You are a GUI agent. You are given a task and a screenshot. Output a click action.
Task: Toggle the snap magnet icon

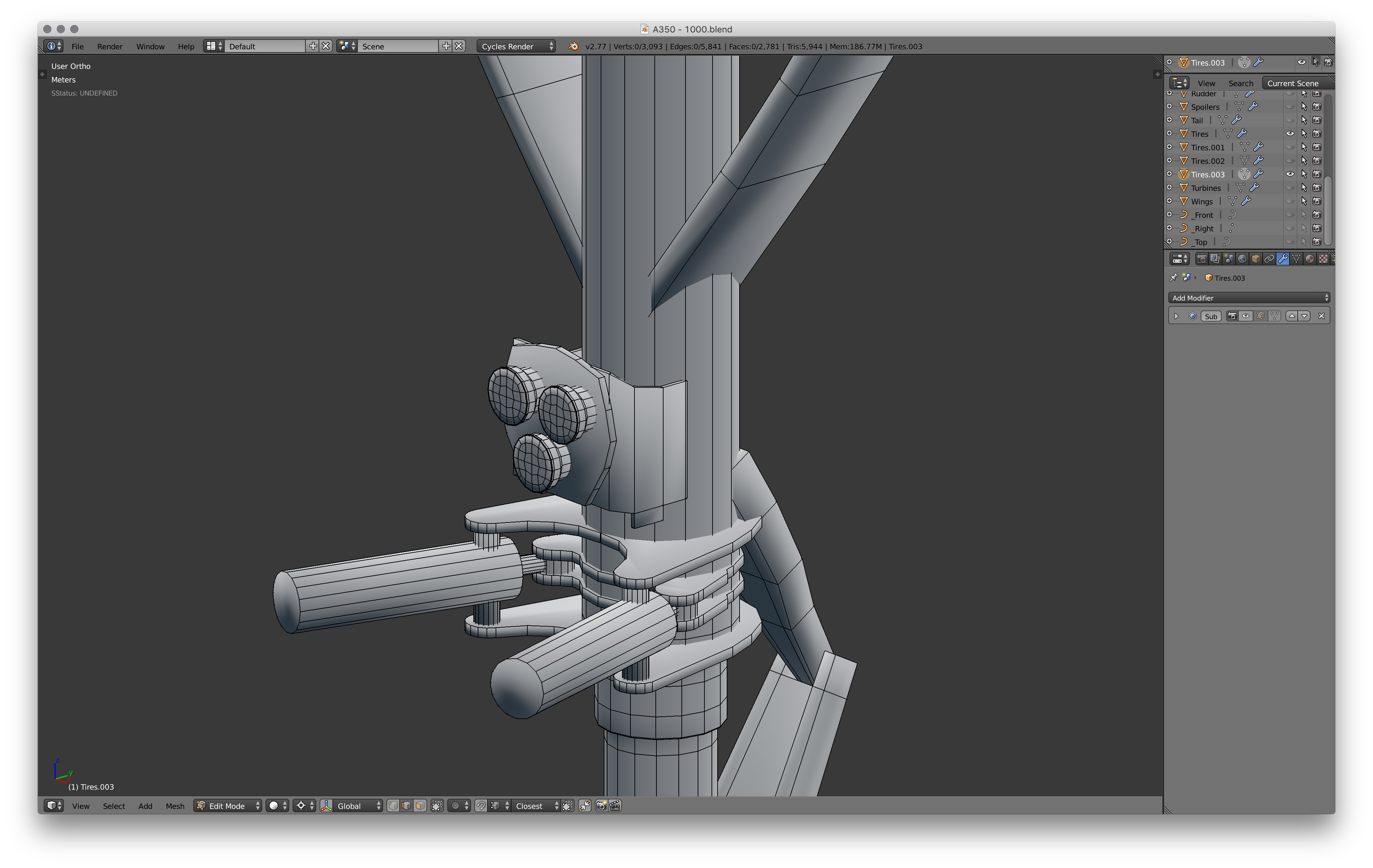point(481,805)
